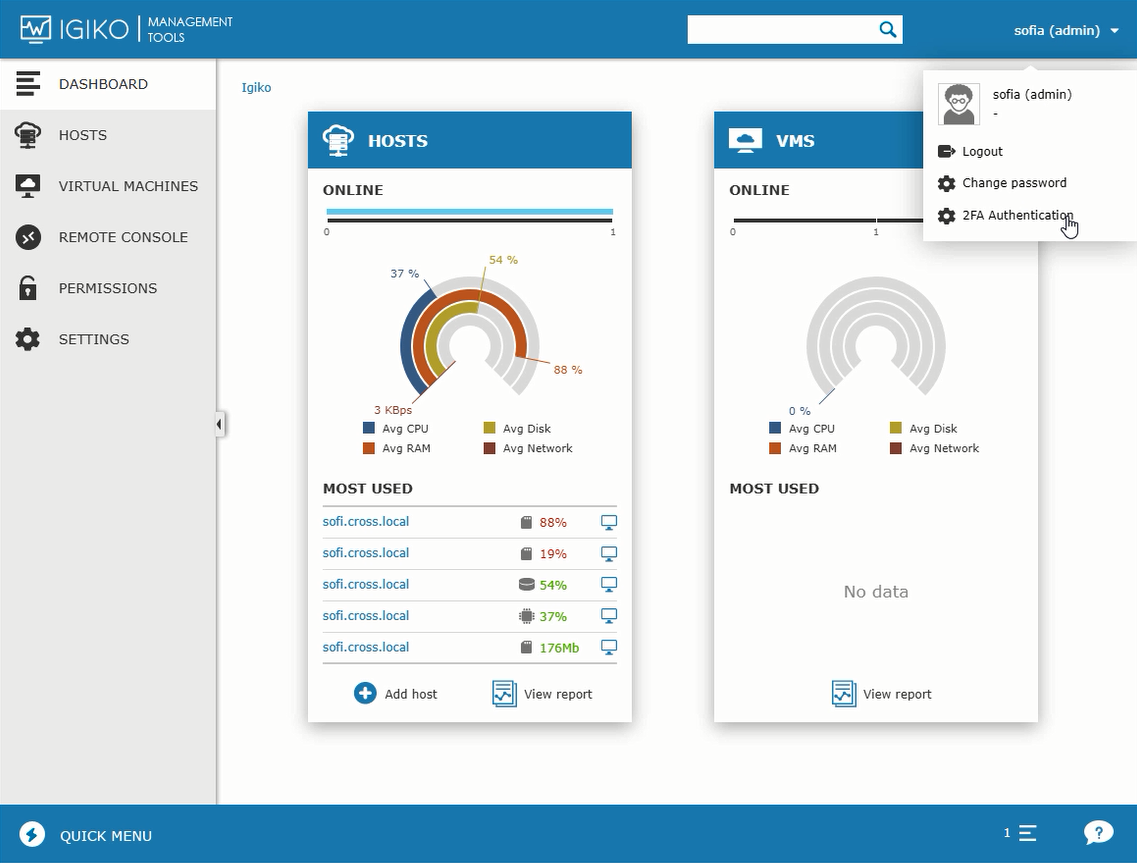This screenshot has height=863, width=1137.
Task: Click the Igiko breadcrumb link
Action: [x=256, y=88]
